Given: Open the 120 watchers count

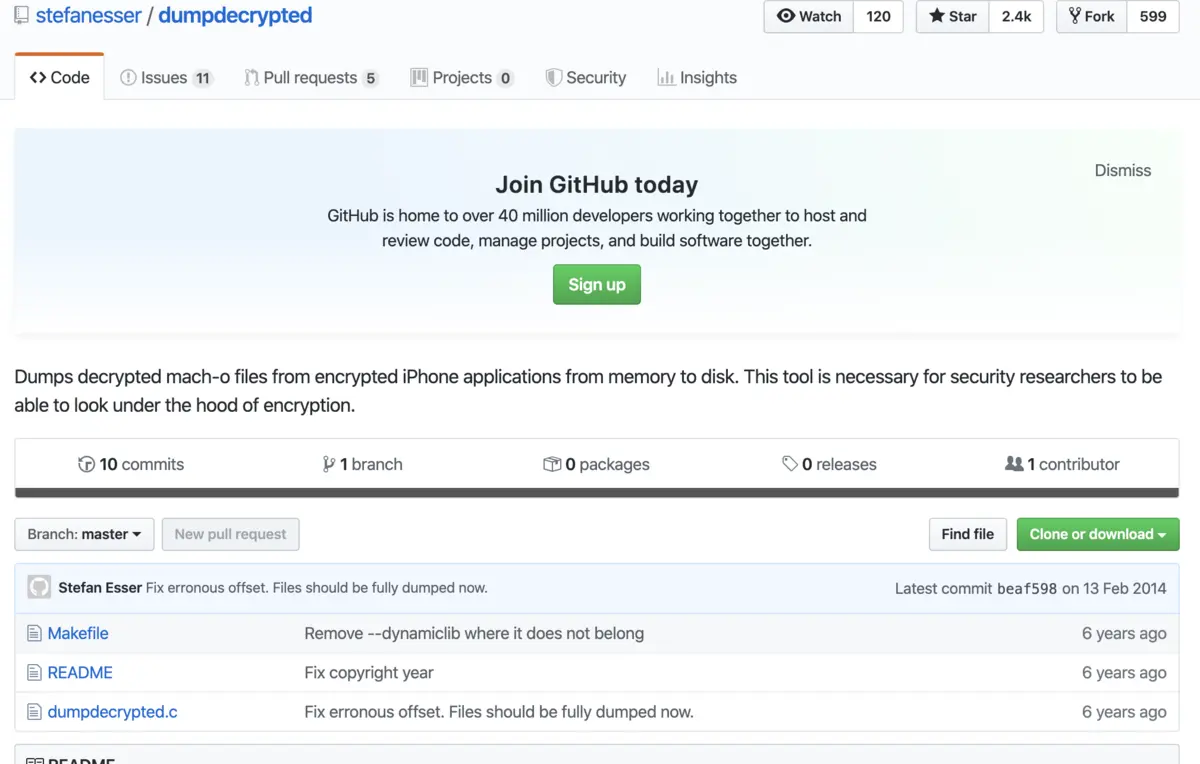Looking at the screenshot, I should tap(878, 16).
